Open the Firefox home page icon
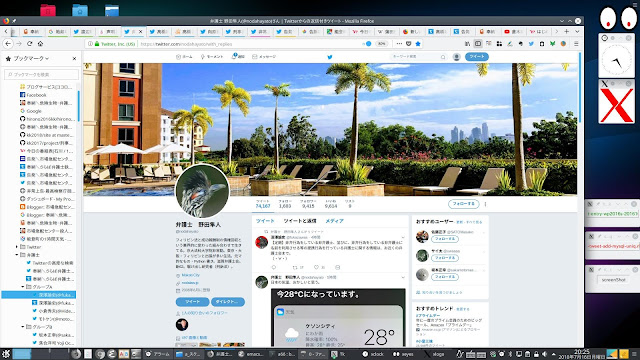This screenshot has height=360, width=640. click(40, 44)
